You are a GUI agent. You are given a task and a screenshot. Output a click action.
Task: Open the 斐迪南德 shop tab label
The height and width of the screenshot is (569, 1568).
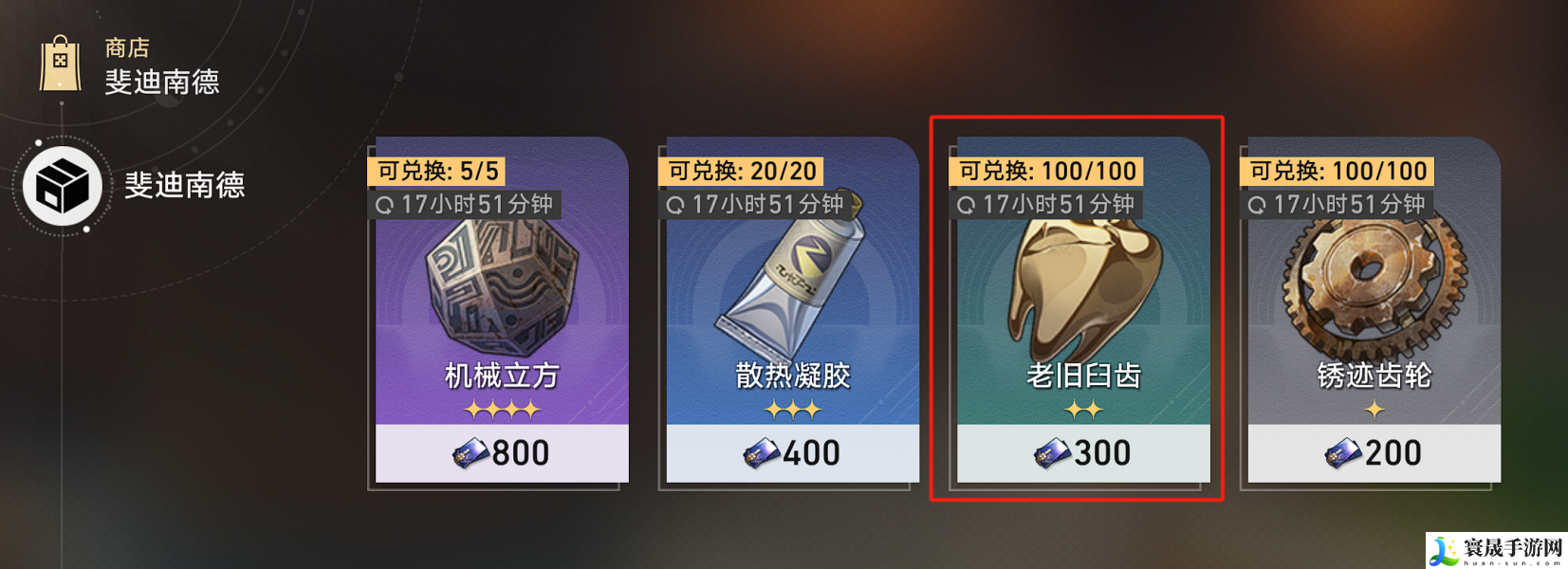(x=185, y=185)
